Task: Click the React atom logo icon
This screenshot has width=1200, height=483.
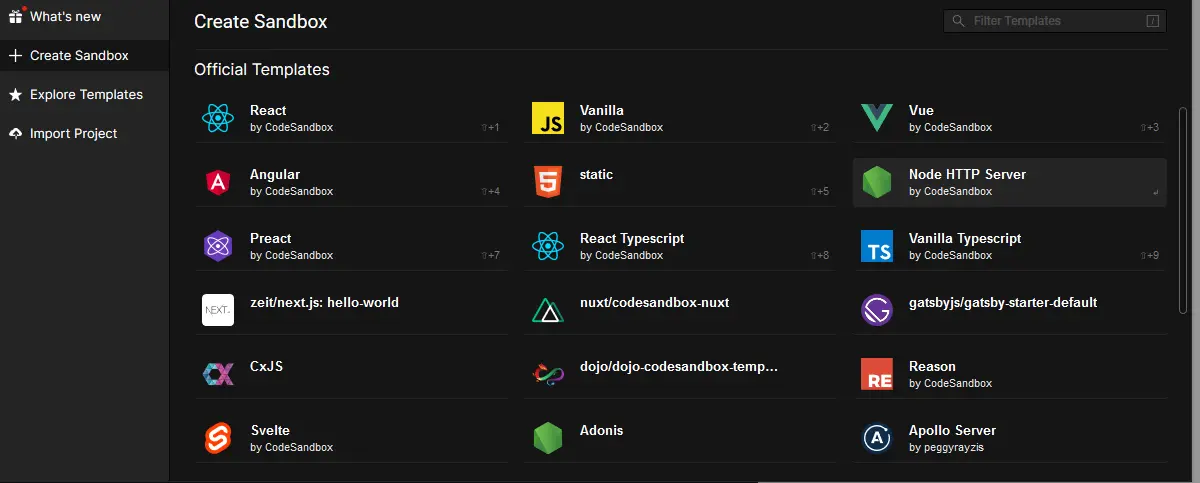Action: tap(217, 118)
